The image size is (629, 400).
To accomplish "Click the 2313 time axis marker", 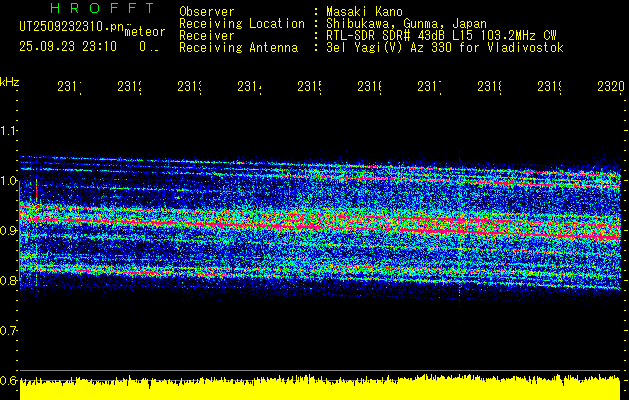I will click(x=190, y=87).
